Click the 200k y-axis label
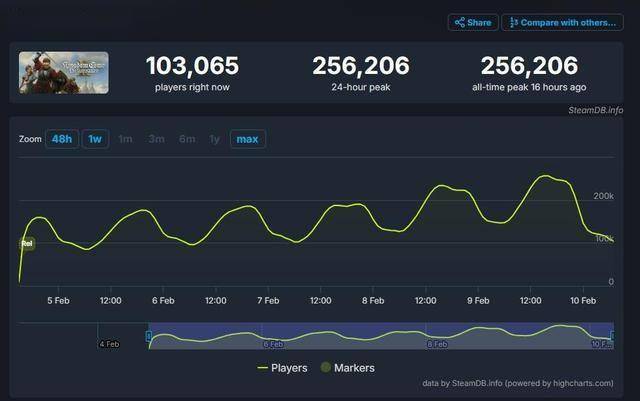 click(603, 196)
